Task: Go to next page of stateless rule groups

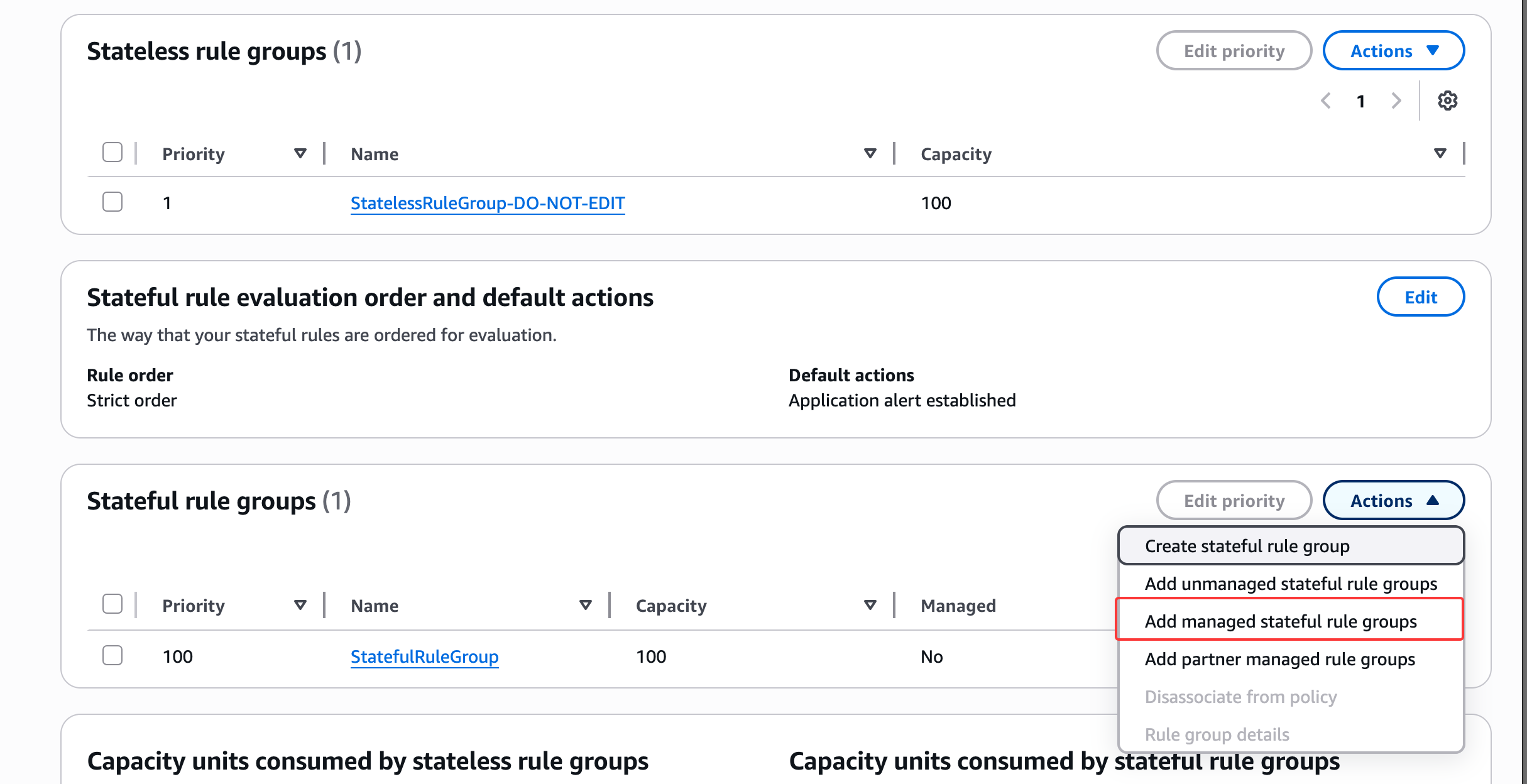Action: [x=1396, y=101]
